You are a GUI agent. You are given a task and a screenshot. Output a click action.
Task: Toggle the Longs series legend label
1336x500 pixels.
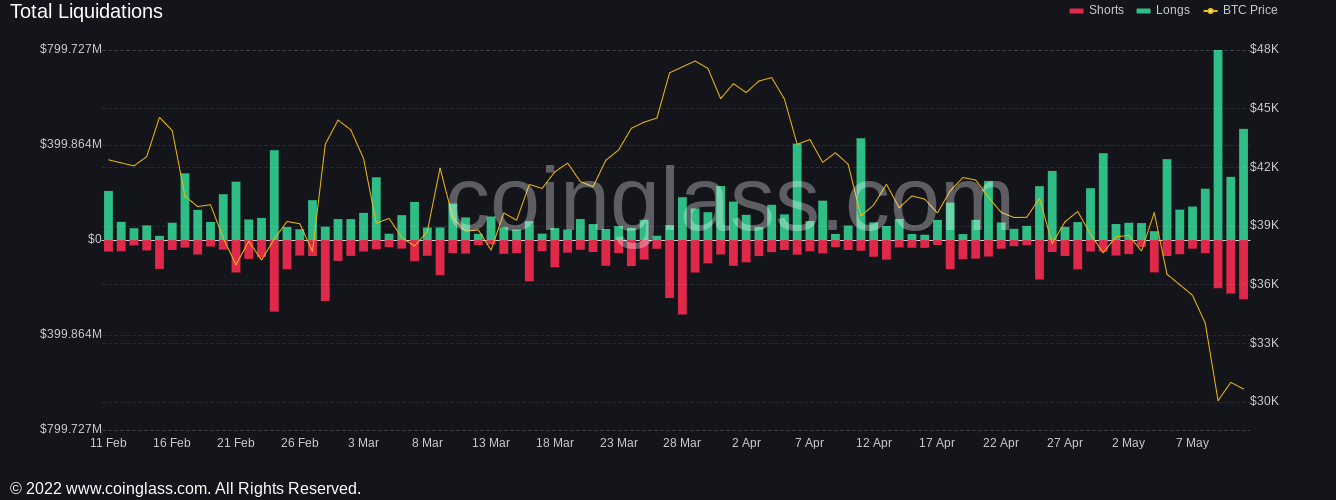point(1173,10)
